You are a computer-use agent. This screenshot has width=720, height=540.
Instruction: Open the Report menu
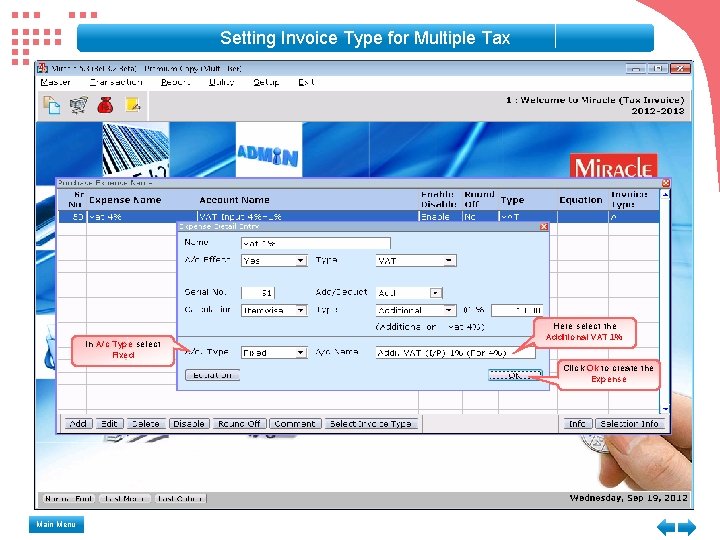175,82
